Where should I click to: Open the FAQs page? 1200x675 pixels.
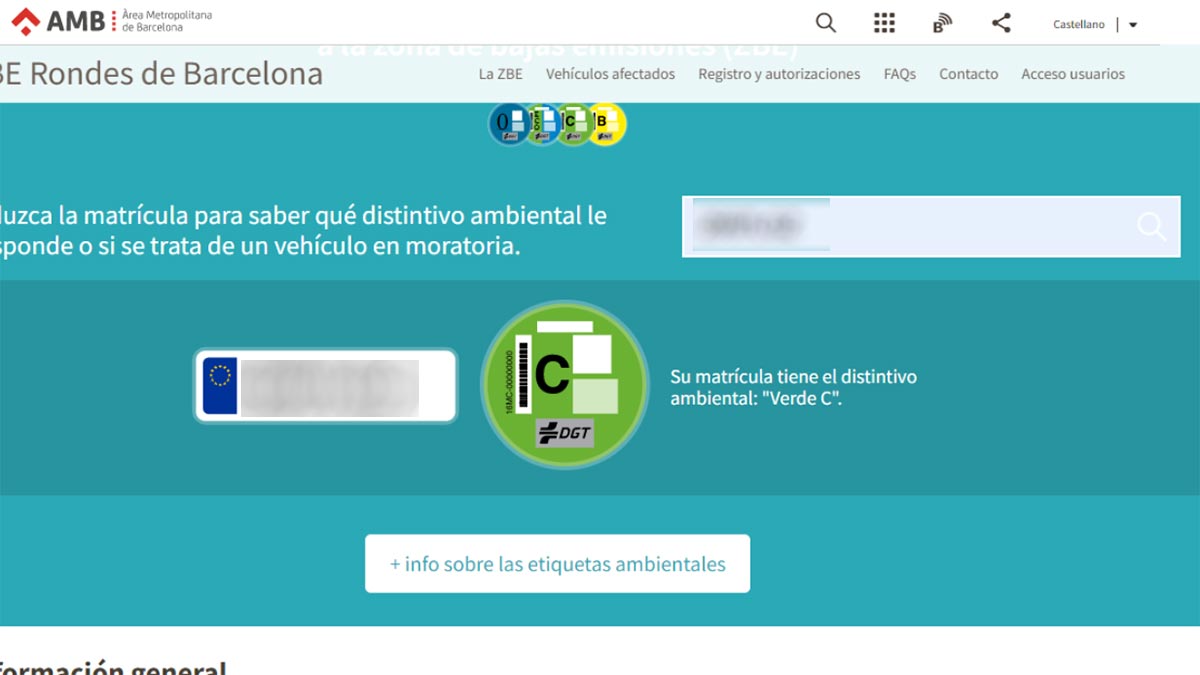900,74
